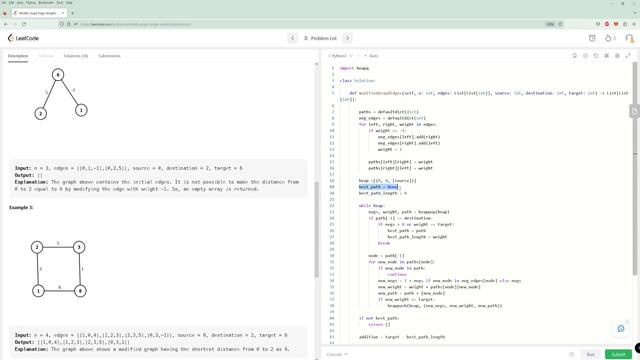
Task: Open the Solutions tab
Action: pos(76,56)
